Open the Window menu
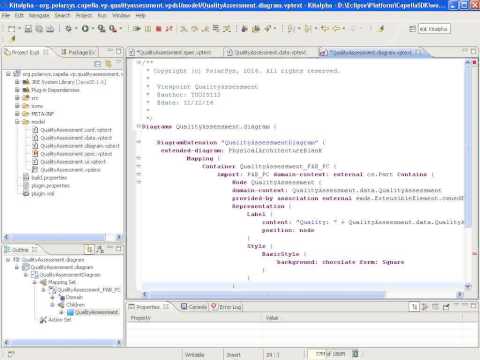This screenshot has height=360, width=480. click(121, 15)
